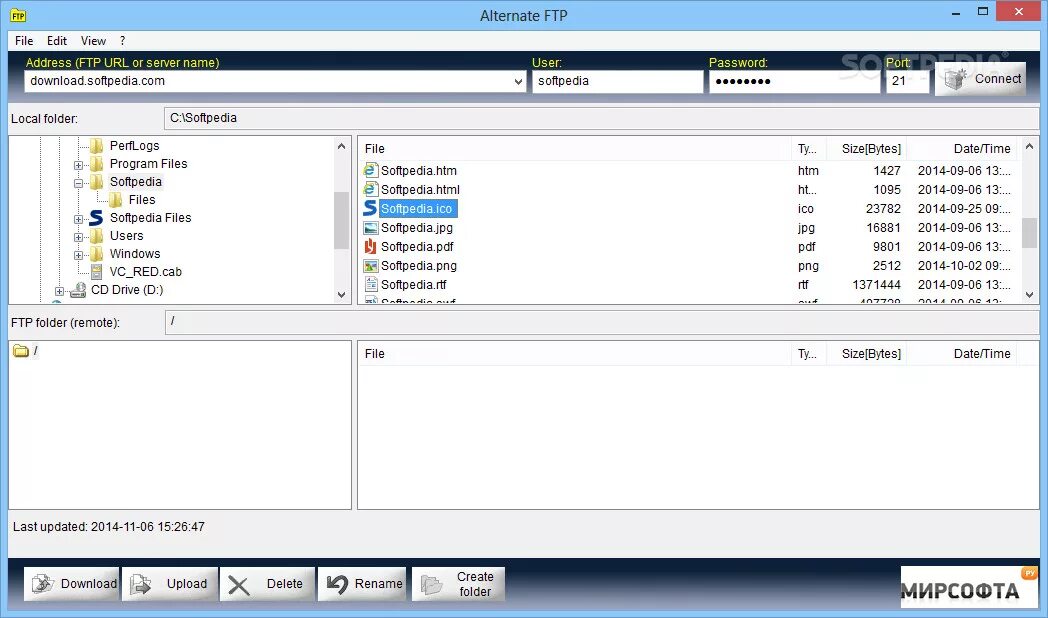Viewport: 1048px width, 618px height.
Task: Sort local files by Size[Bytes] header
Action: (866, 149)
